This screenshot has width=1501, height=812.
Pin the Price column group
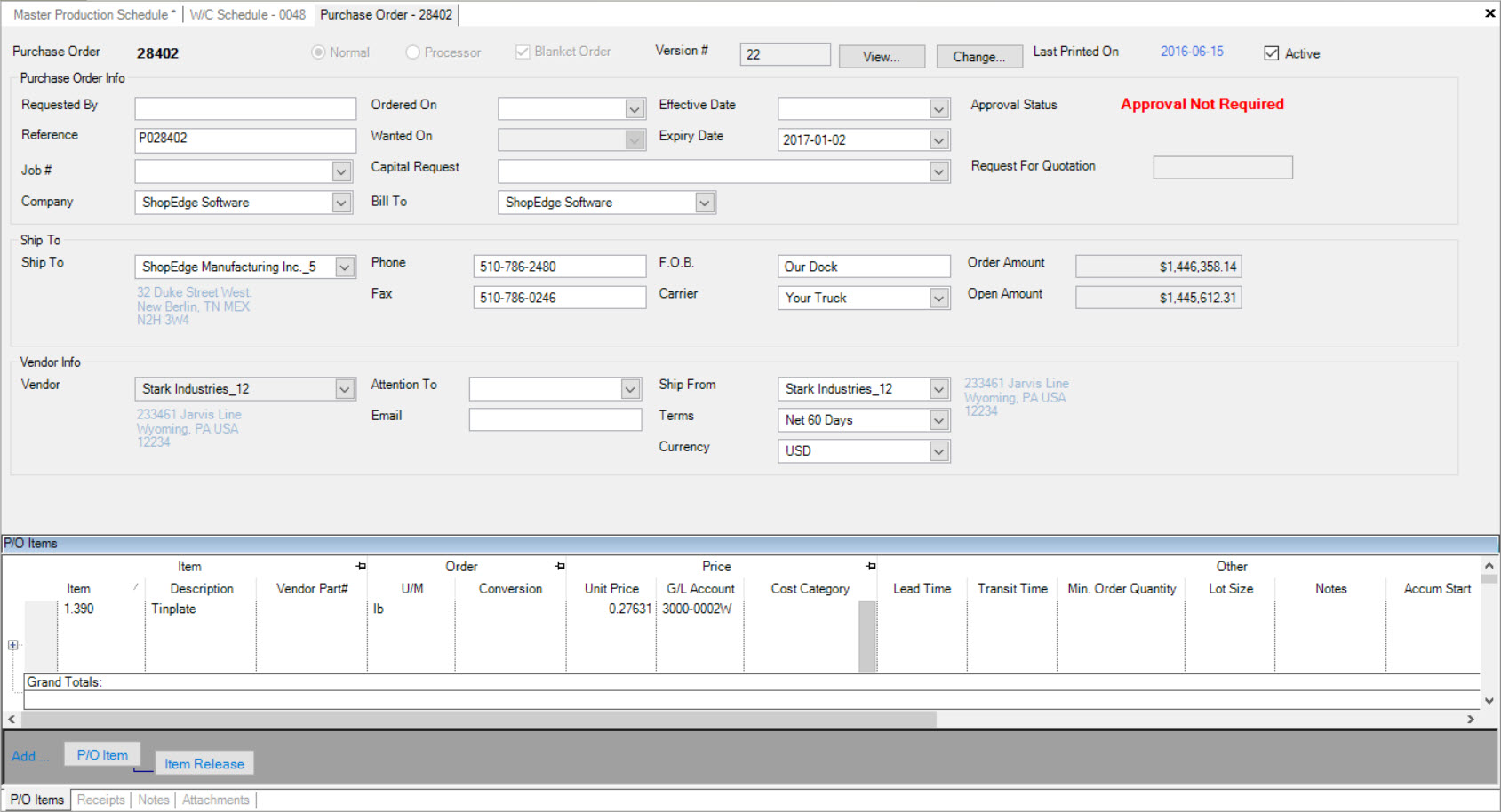point(871,566)
